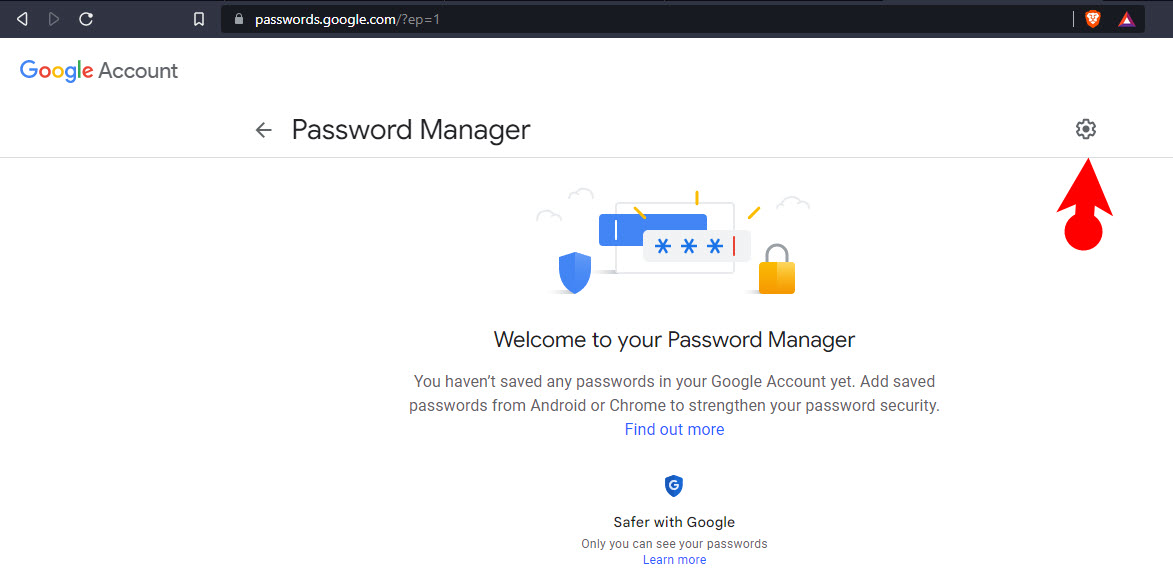Viewport: 1173px width, 585px height.
Task: Click the blue Google shield G icon
Action: [x=674, y=486]
